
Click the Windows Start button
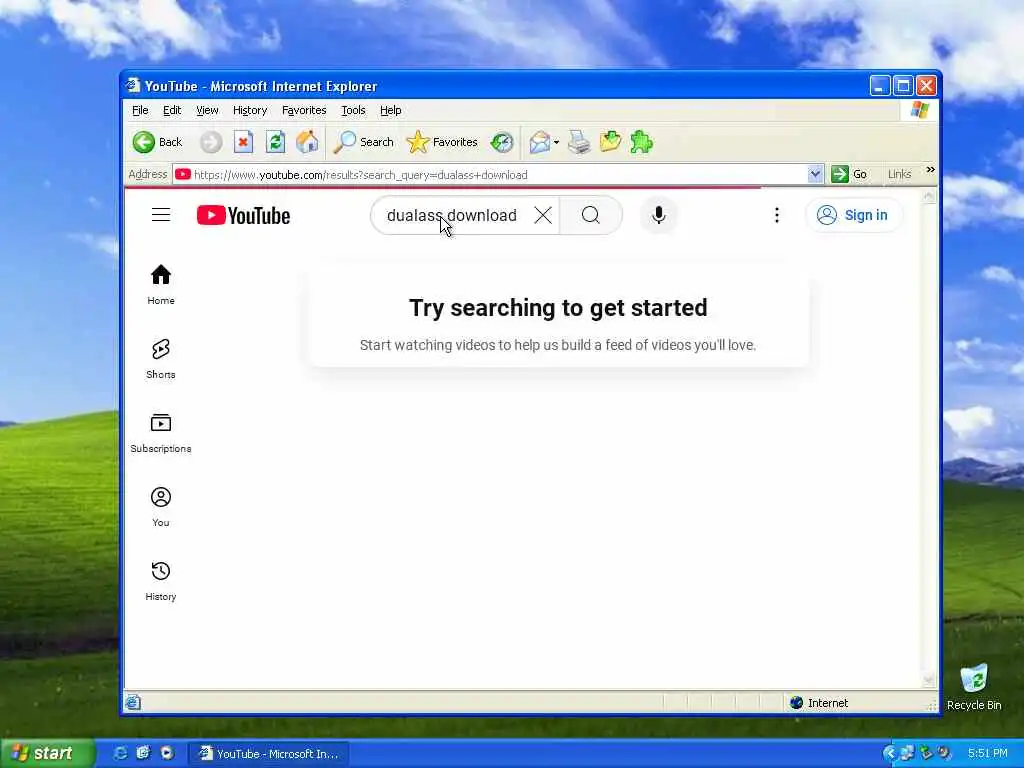point(47,753)
